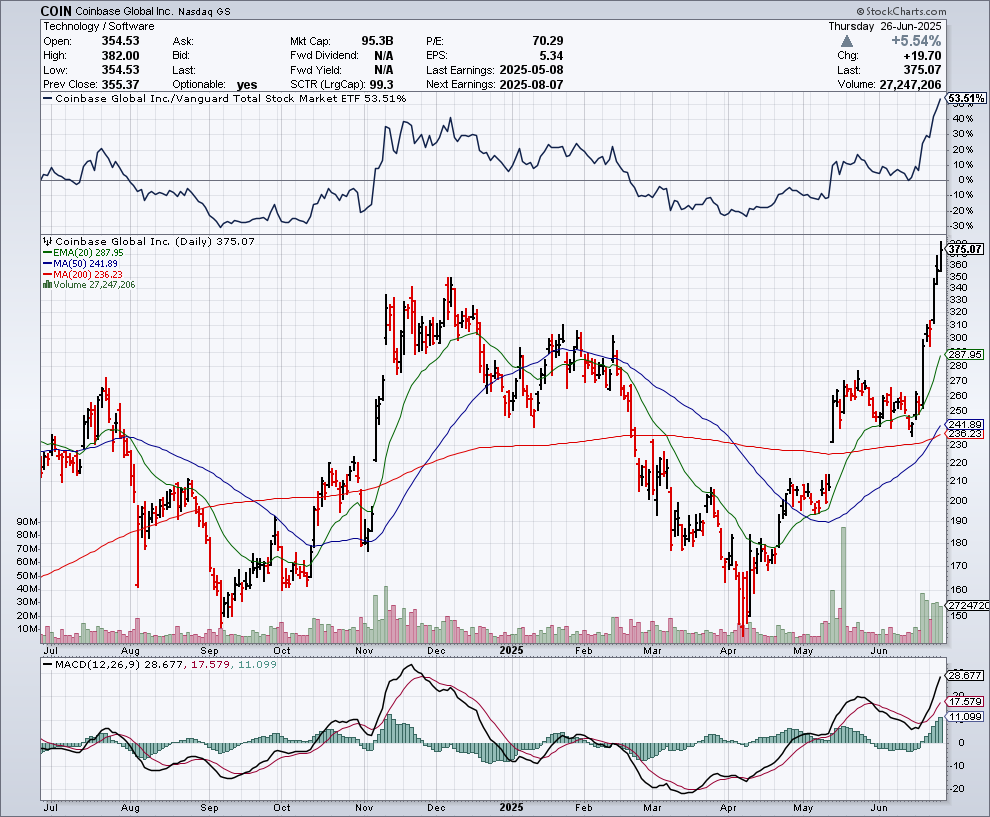This screenshot has height=817, width=990.
Task: Click the COIN ticker symbol in header
Action: click(x=56, y=11)
